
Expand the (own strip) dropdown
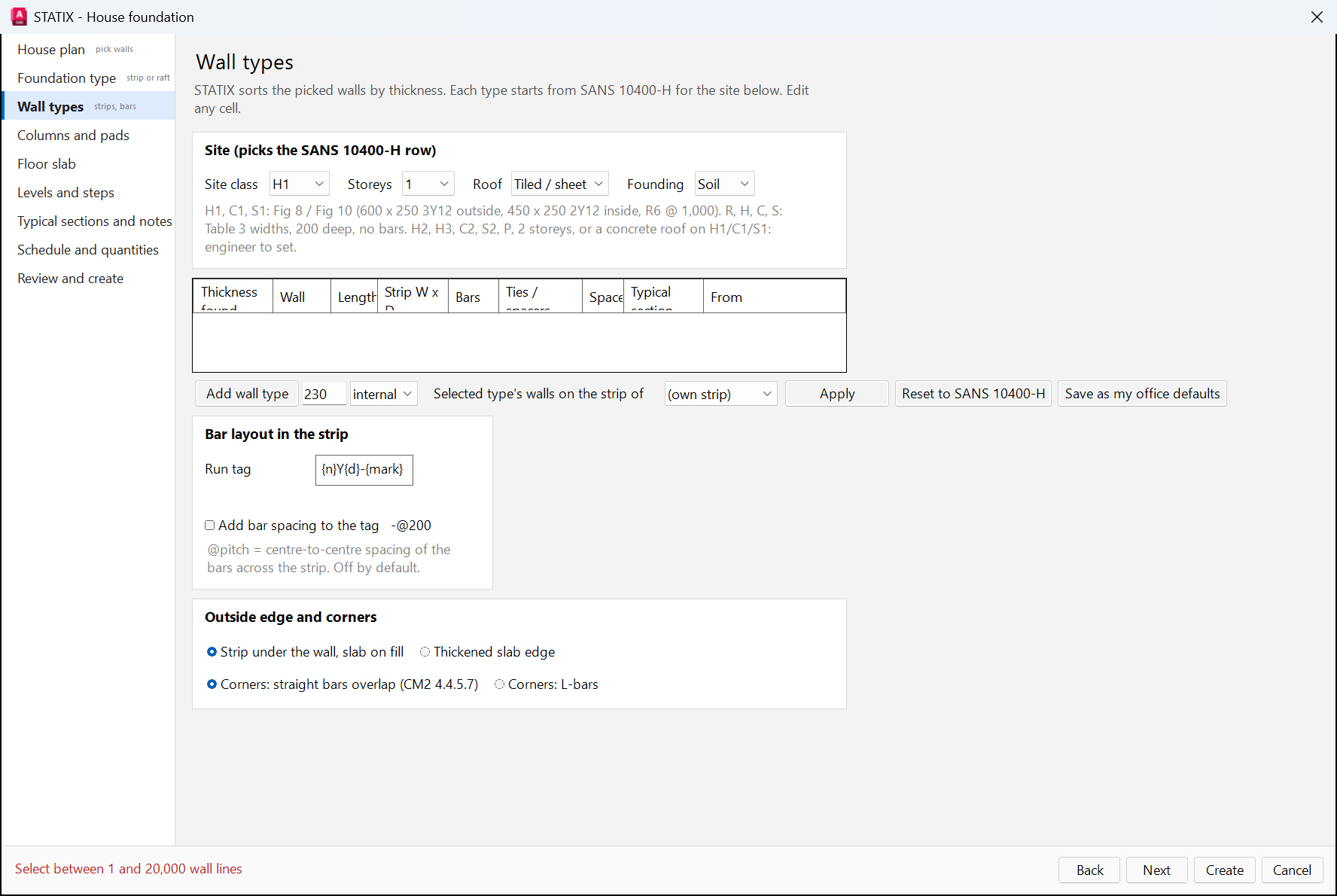pos(720,394)
